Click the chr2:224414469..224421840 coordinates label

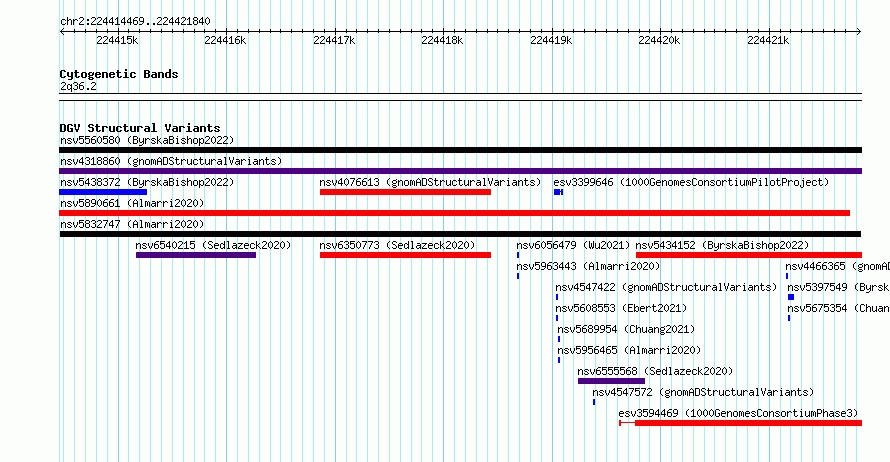pos(135,21)
